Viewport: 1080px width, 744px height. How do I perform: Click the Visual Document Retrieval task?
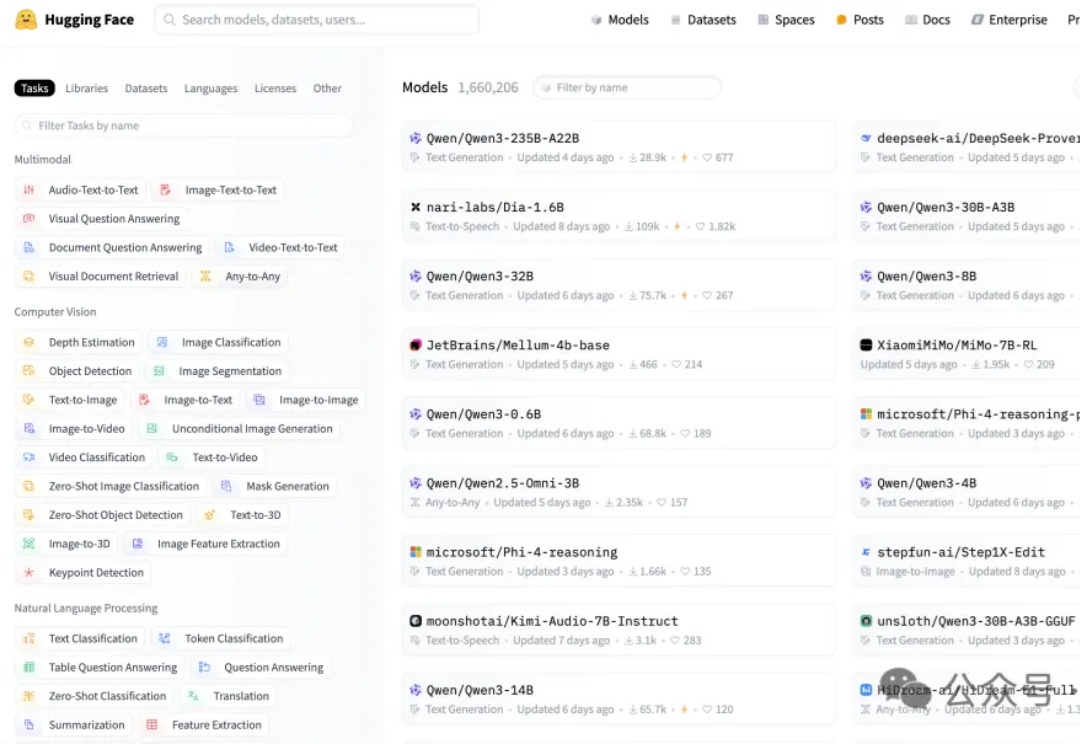pos(100,276)
